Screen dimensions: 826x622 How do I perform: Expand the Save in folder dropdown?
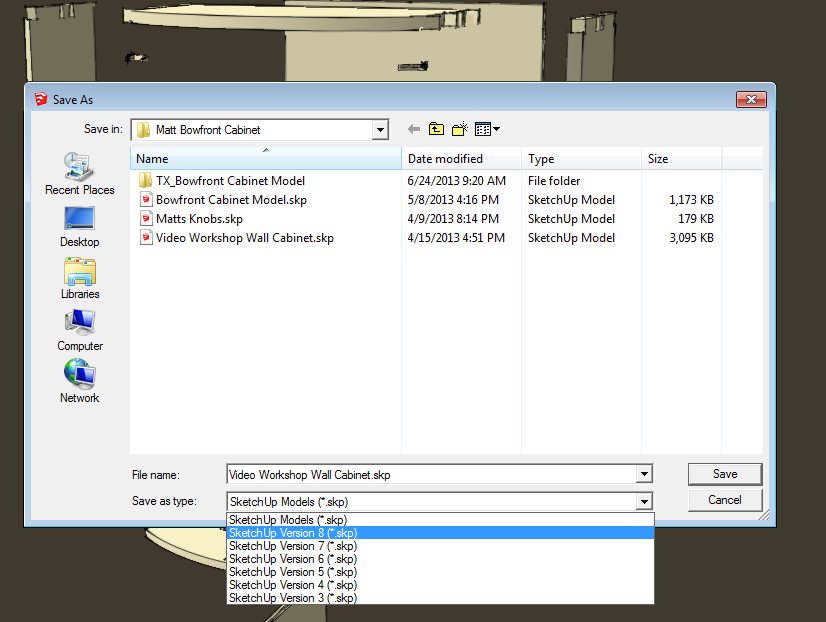(380, 130)
